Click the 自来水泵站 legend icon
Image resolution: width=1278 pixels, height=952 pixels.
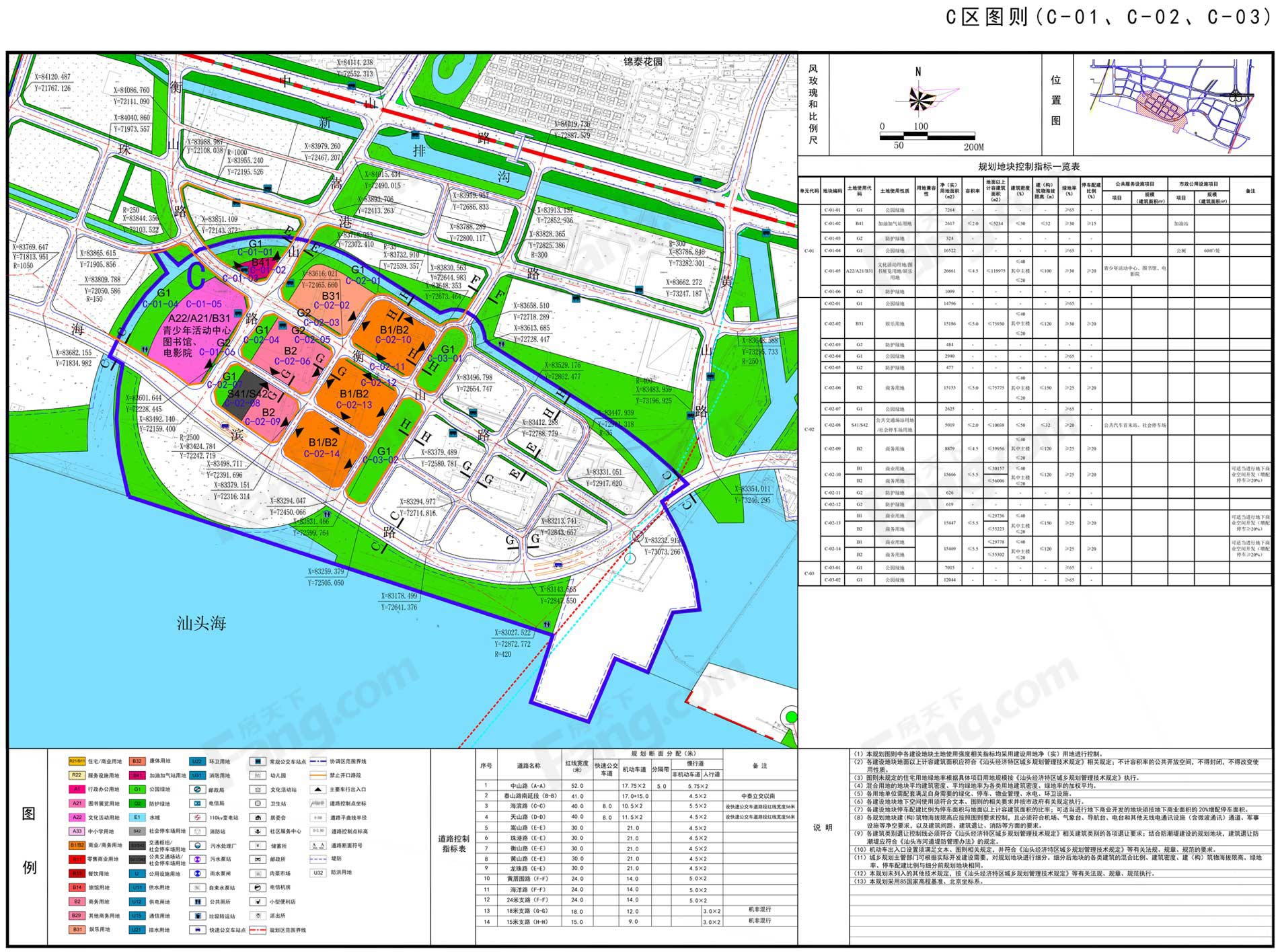pos(196,887)
